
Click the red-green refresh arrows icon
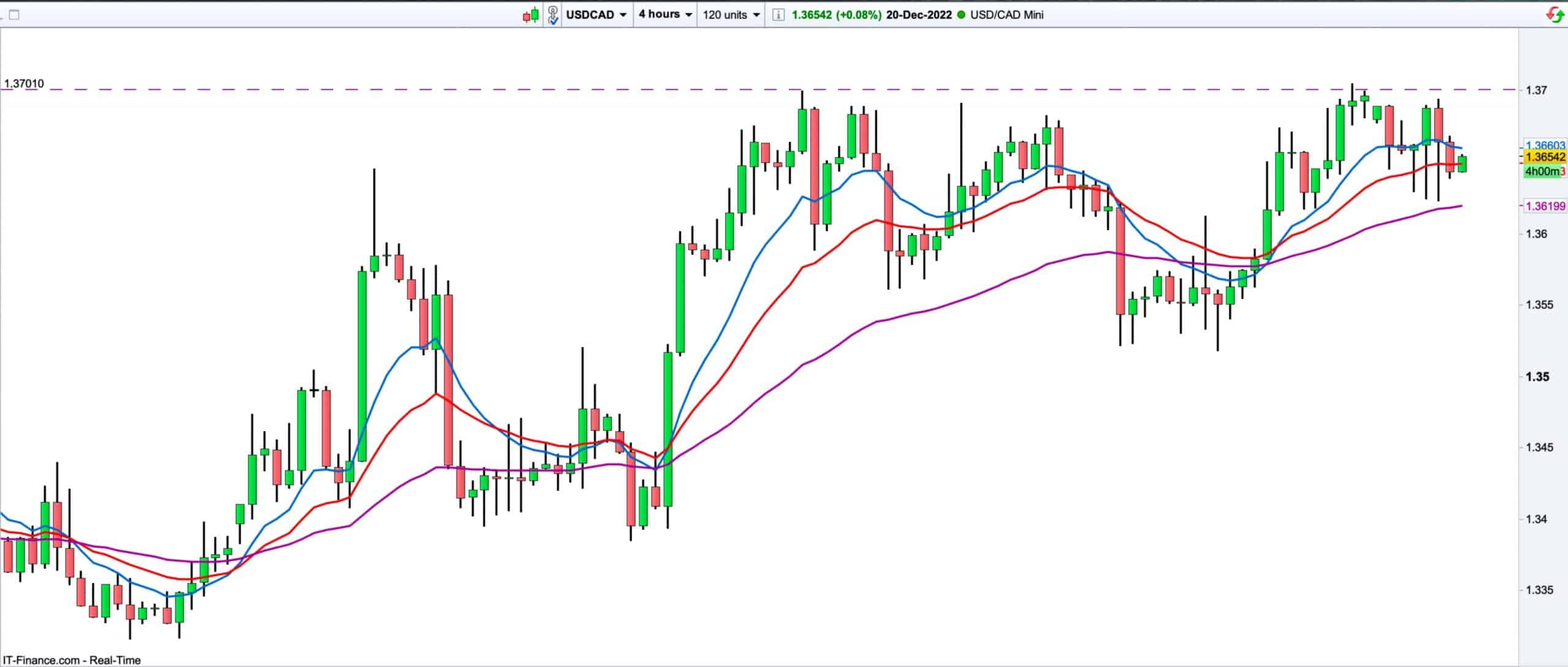pos(1555,15)
